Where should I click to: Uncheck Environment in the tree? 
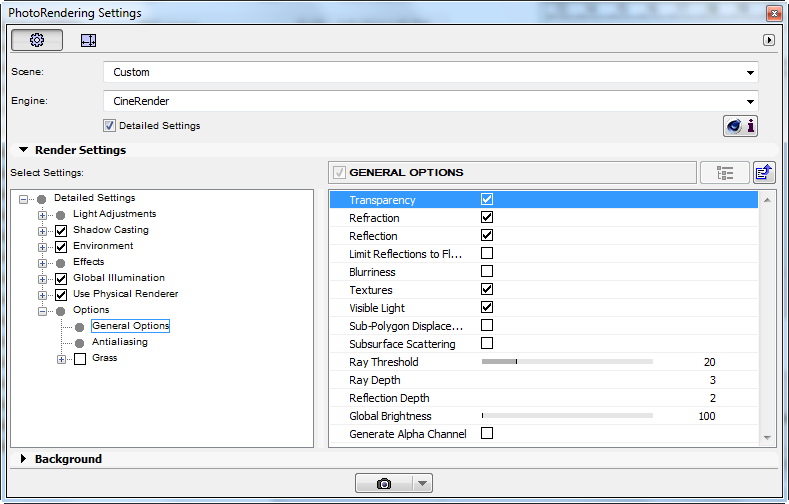point(61,247)
